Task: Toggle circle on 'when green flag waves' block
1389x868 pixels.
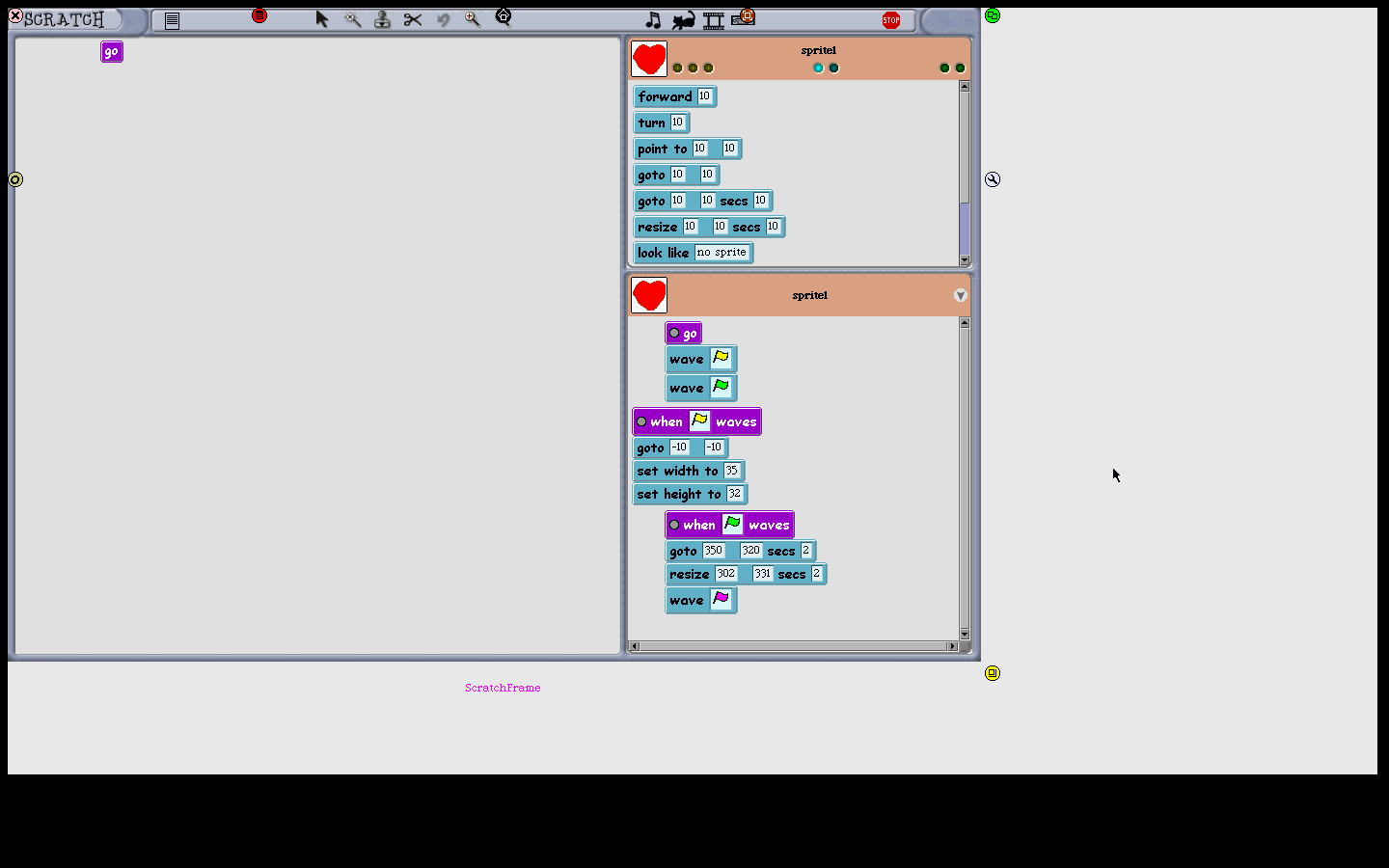Action: coord(674,525)
